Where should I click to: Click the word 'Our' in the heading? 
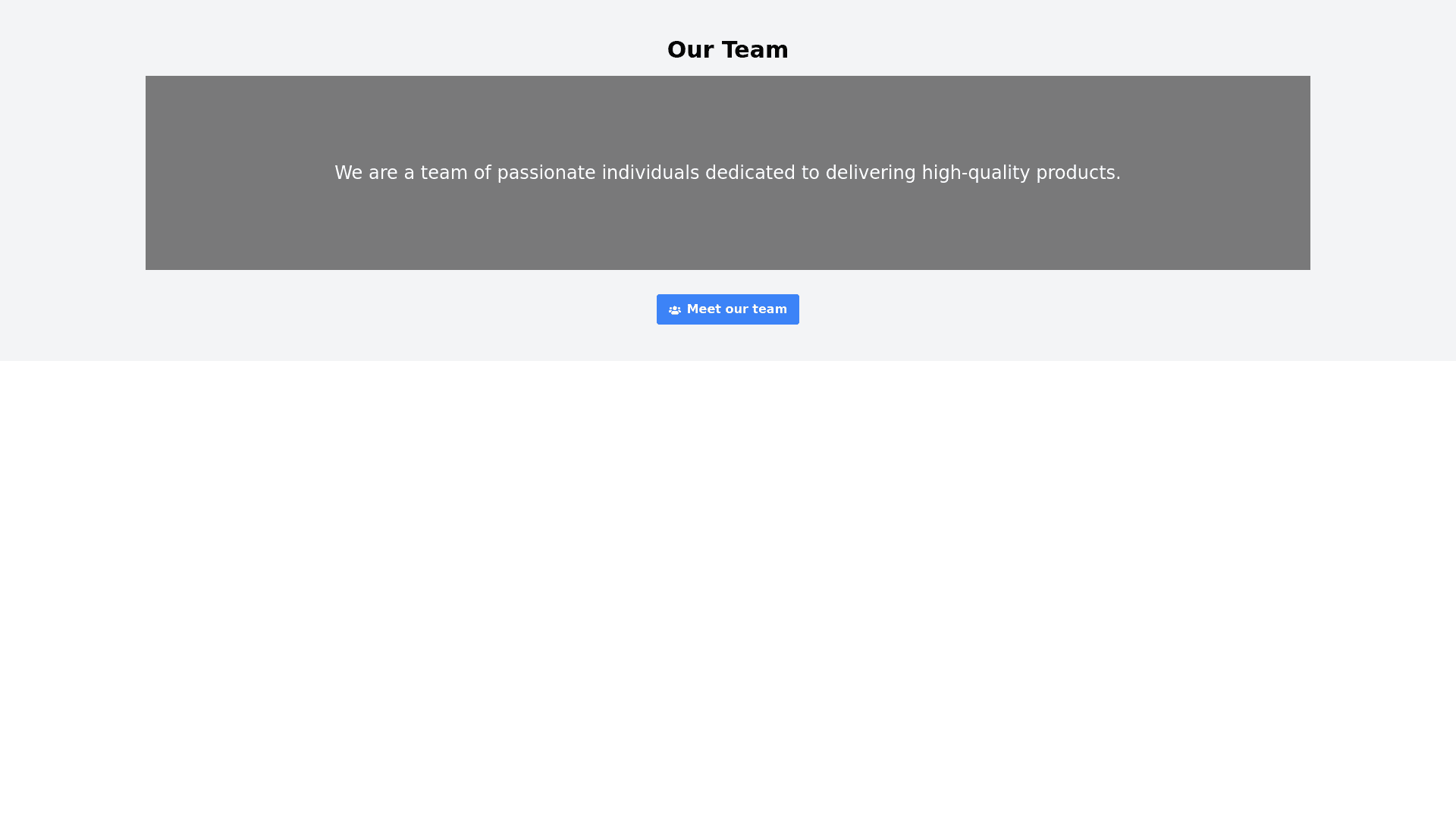click(x=690, y=50)
